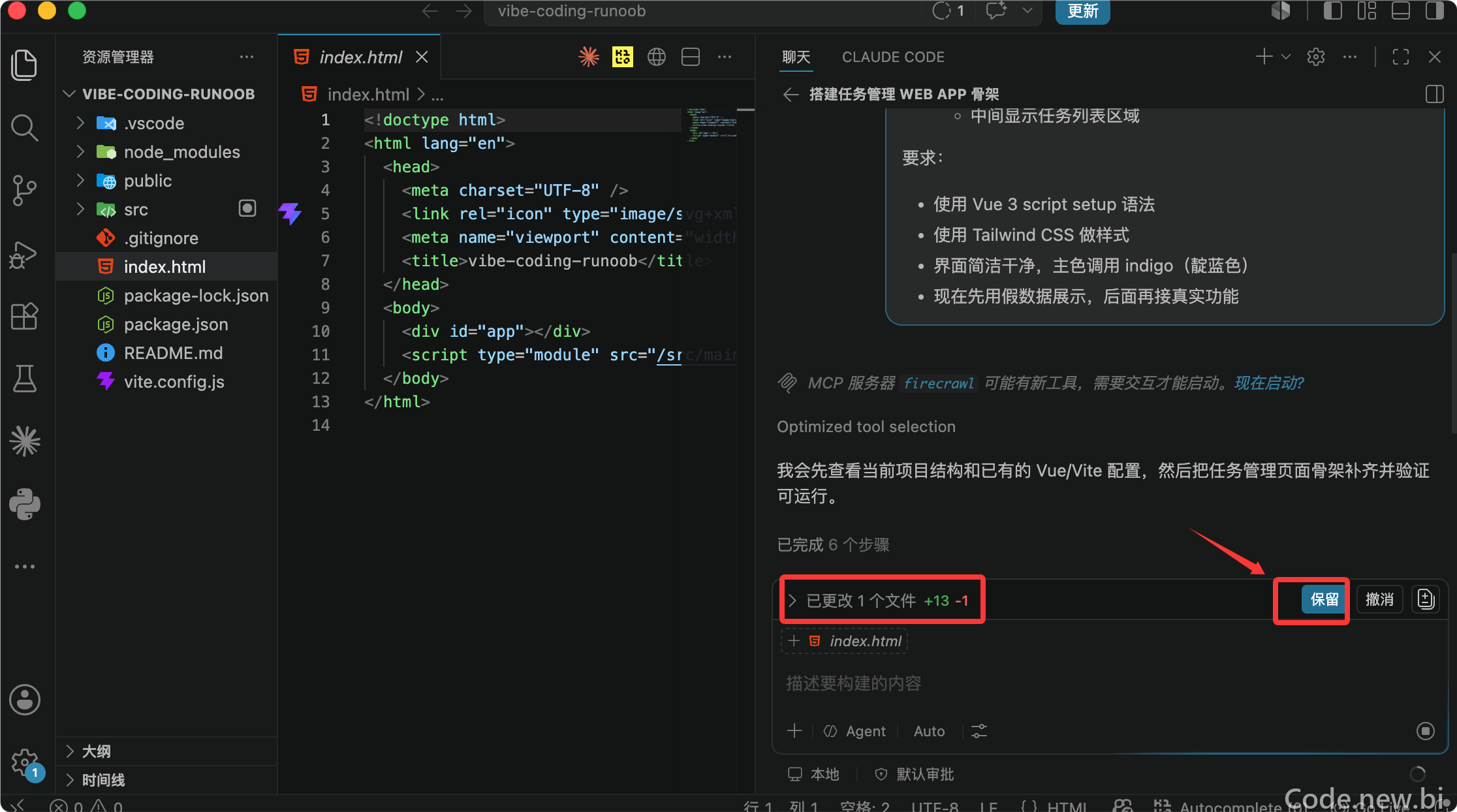Viewport: 1457px width, 812px height.
Task: Click index.html in the breadcrumb
Action: [x=368, y=95]
